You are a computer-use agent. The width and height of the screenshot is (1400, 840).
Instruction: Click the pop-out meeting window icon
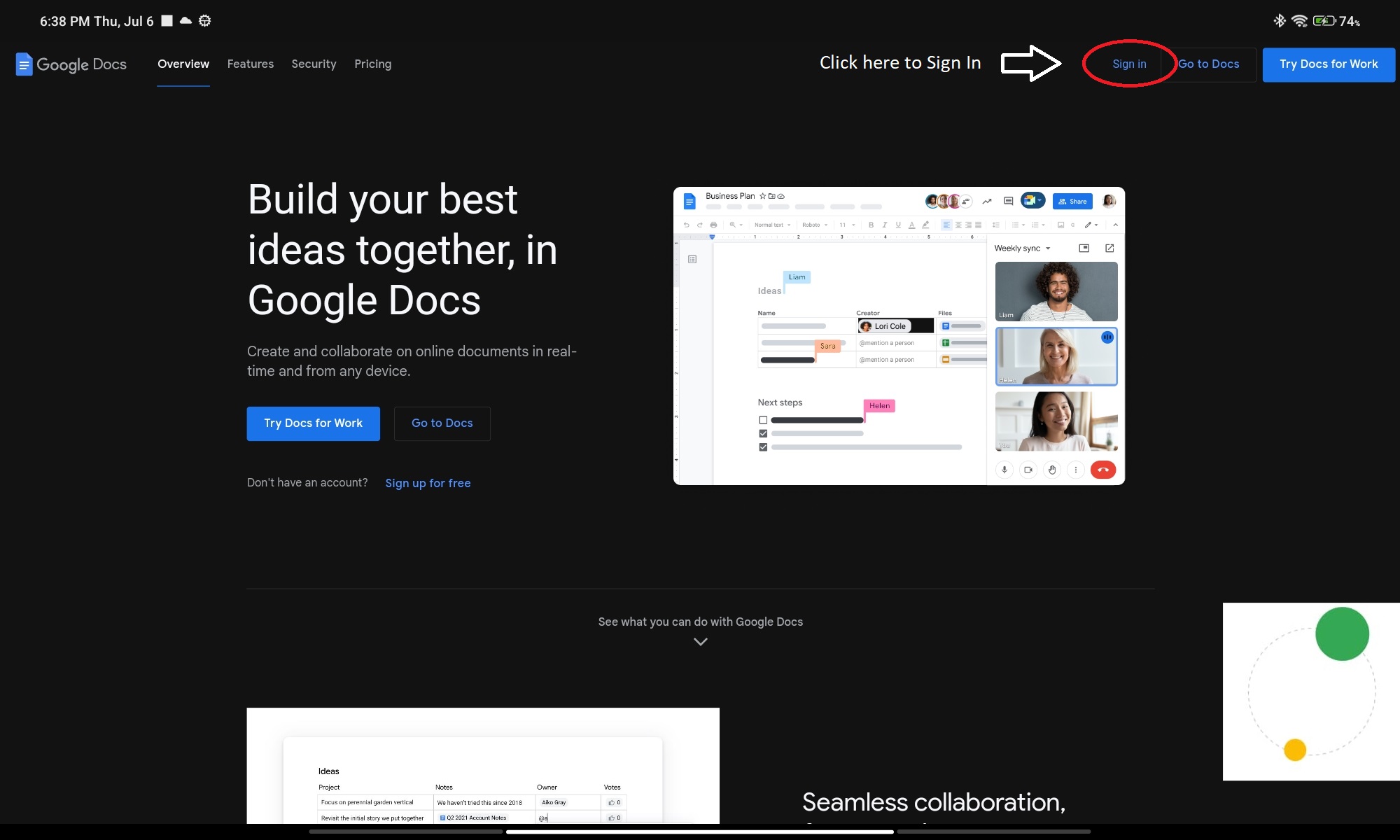1109,248
